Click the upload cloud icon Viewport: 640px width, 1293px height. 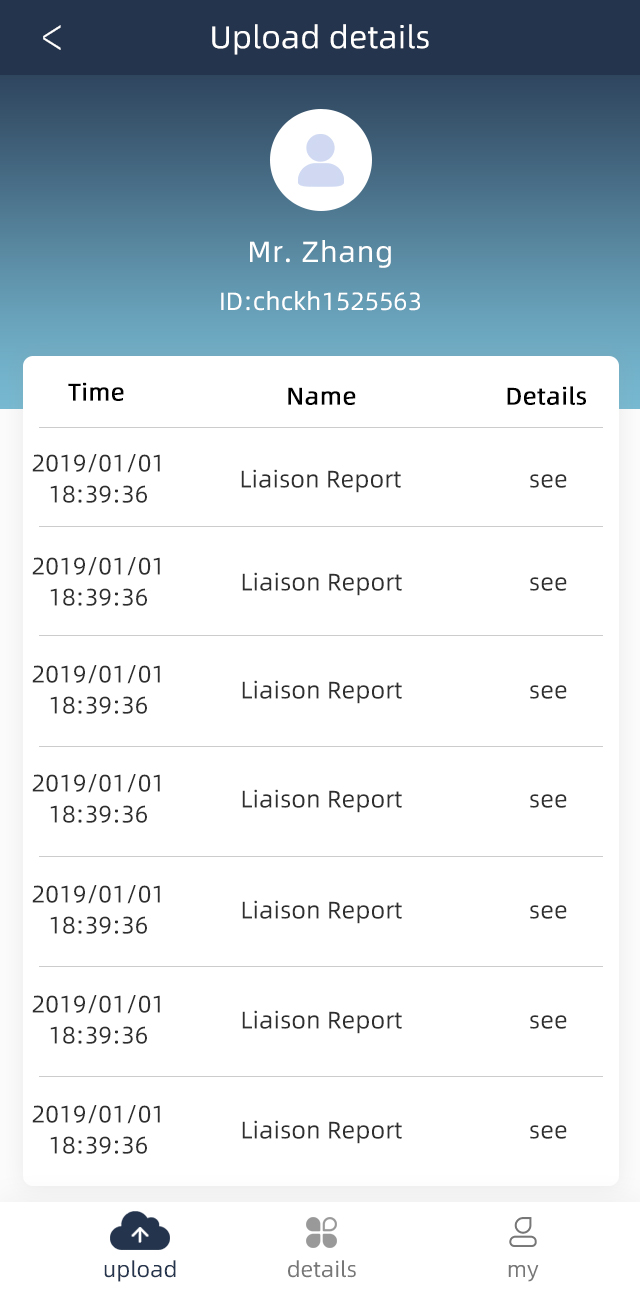140,1231
